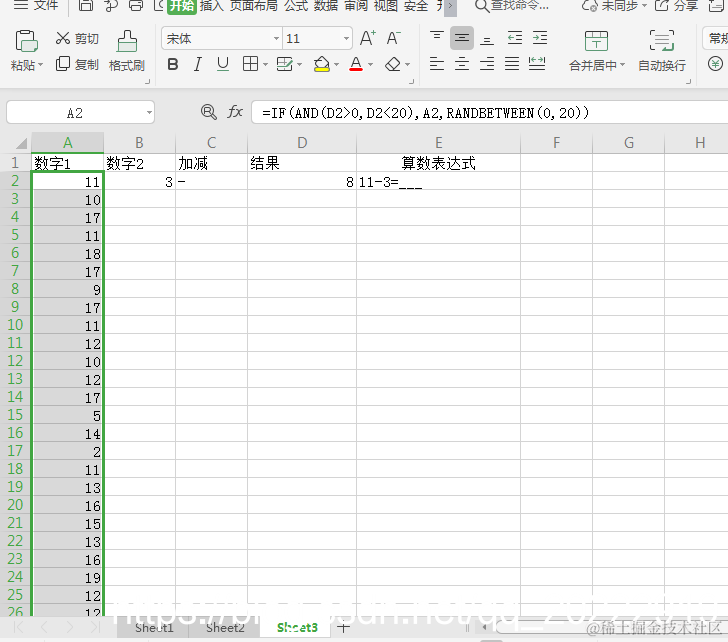Open the font color dropdown arrow
This screenshot has width=728, height=642.
[x=370, y=65]
